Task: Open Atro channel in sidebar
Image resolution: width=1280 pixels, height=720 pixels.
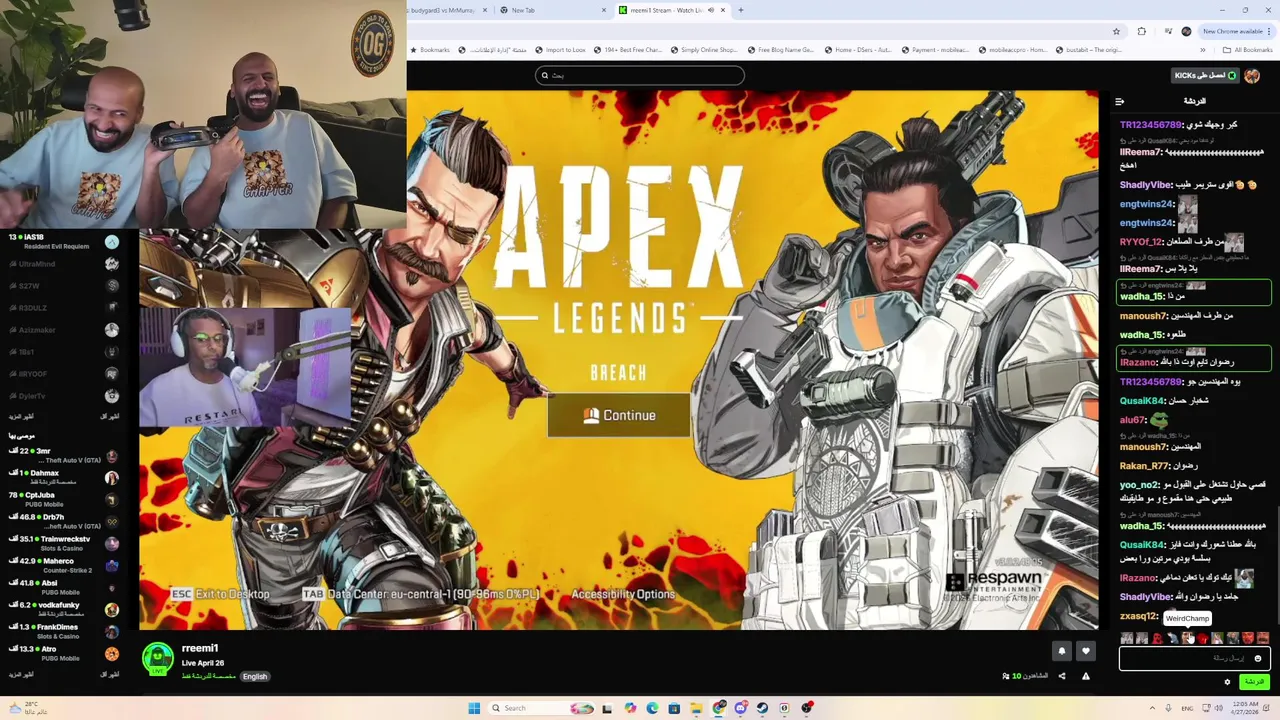Action: click(x=63, y=654)
